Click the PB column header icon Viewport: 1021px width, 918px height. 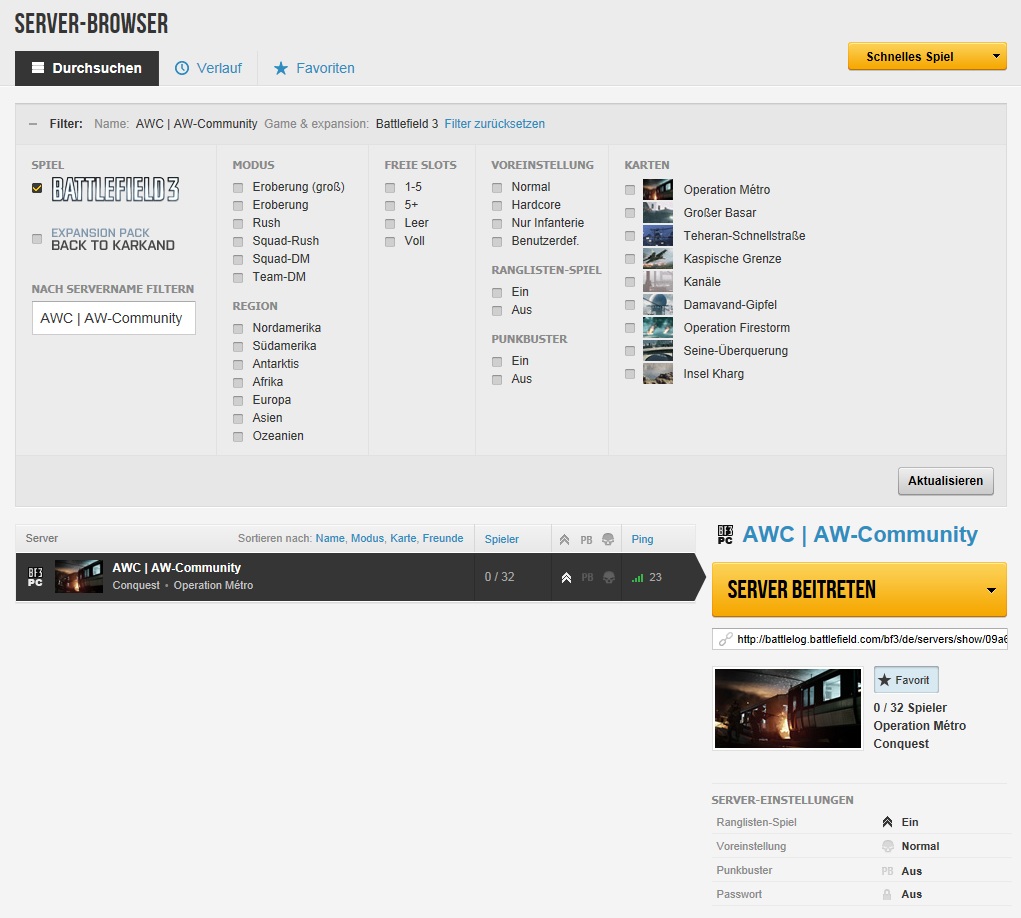click(586, 539)
